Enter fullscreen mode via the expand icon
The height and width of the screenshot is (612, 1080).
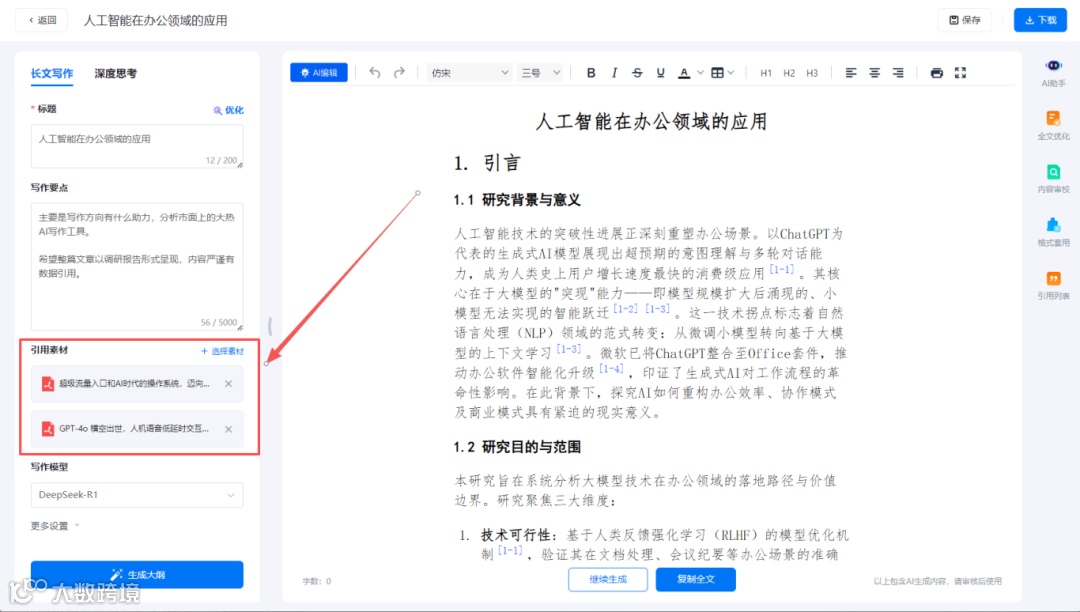coord(961,72)
